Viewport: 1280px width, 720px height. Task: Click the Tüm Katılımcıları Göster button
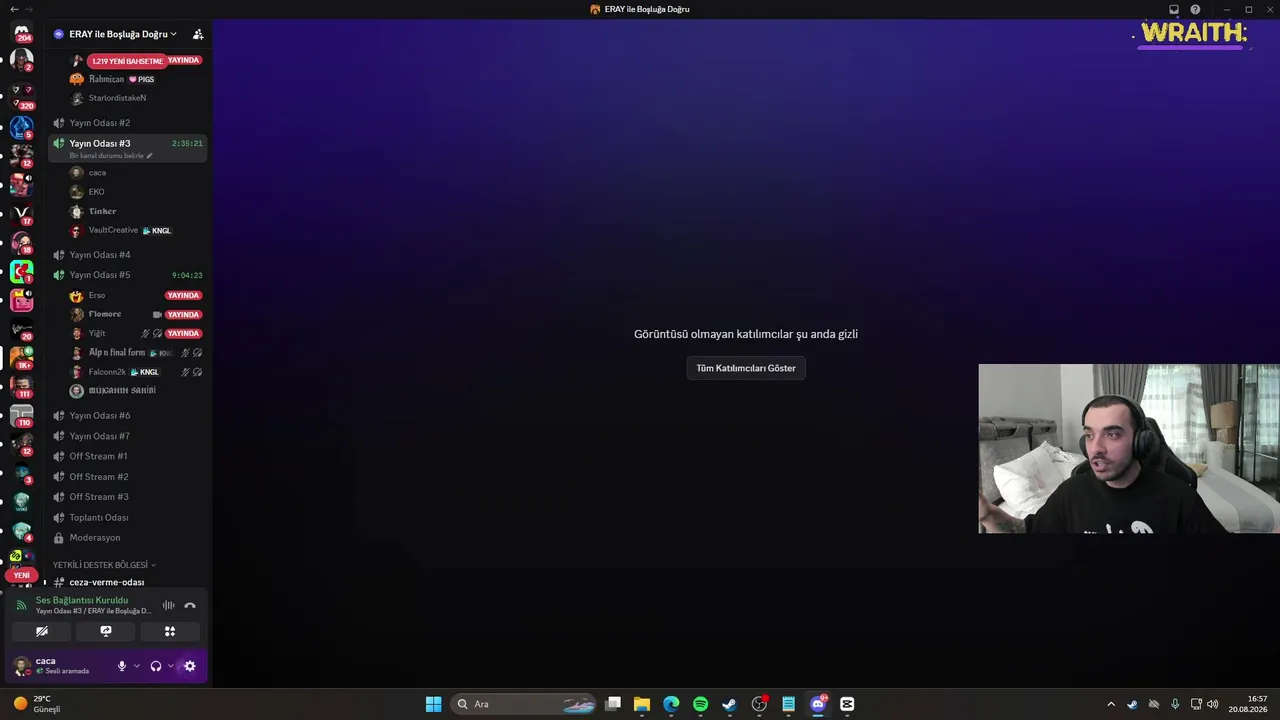click(746, 368)
